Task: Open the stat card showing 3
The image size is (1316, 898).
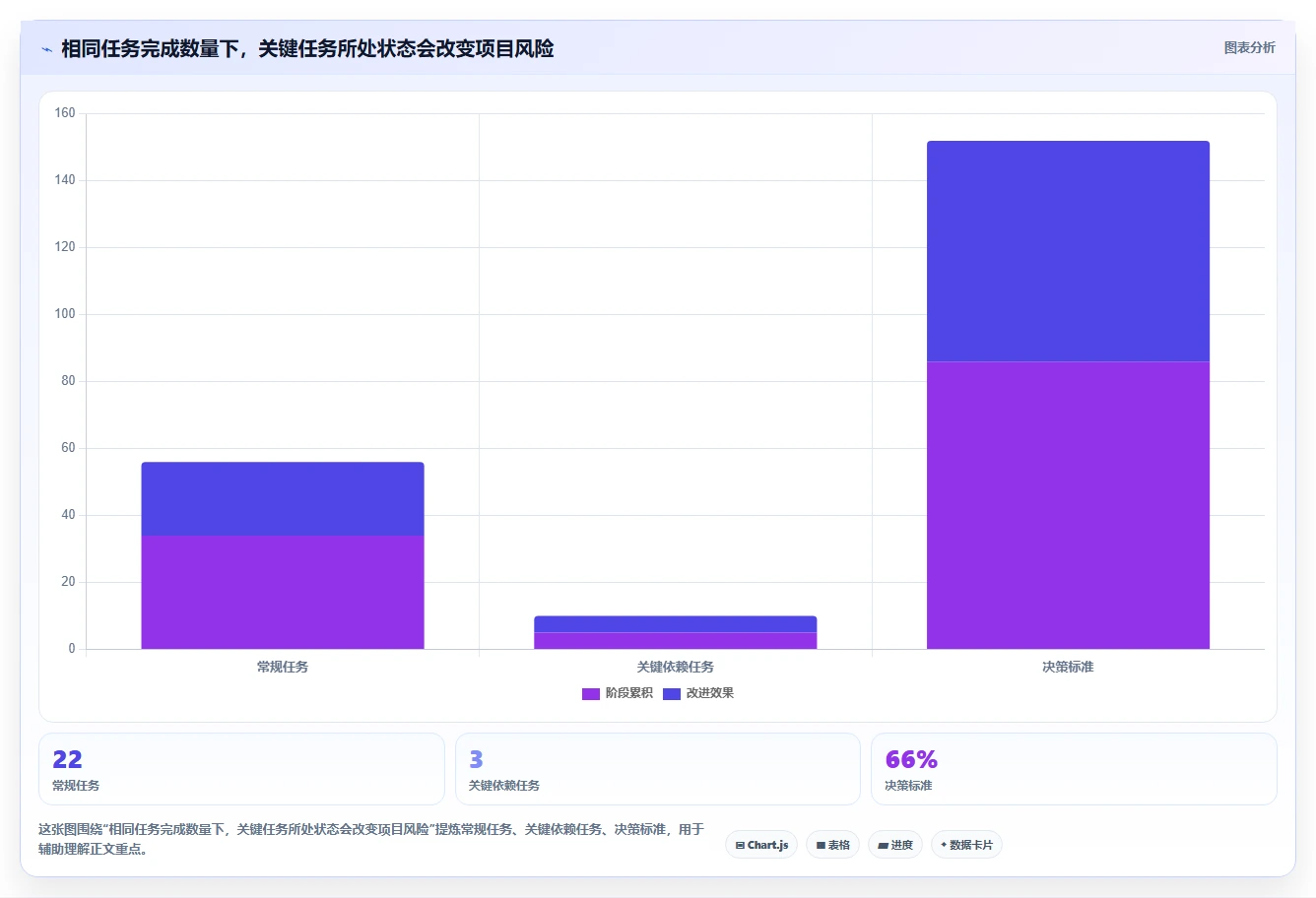Action: tap(658, 769)
